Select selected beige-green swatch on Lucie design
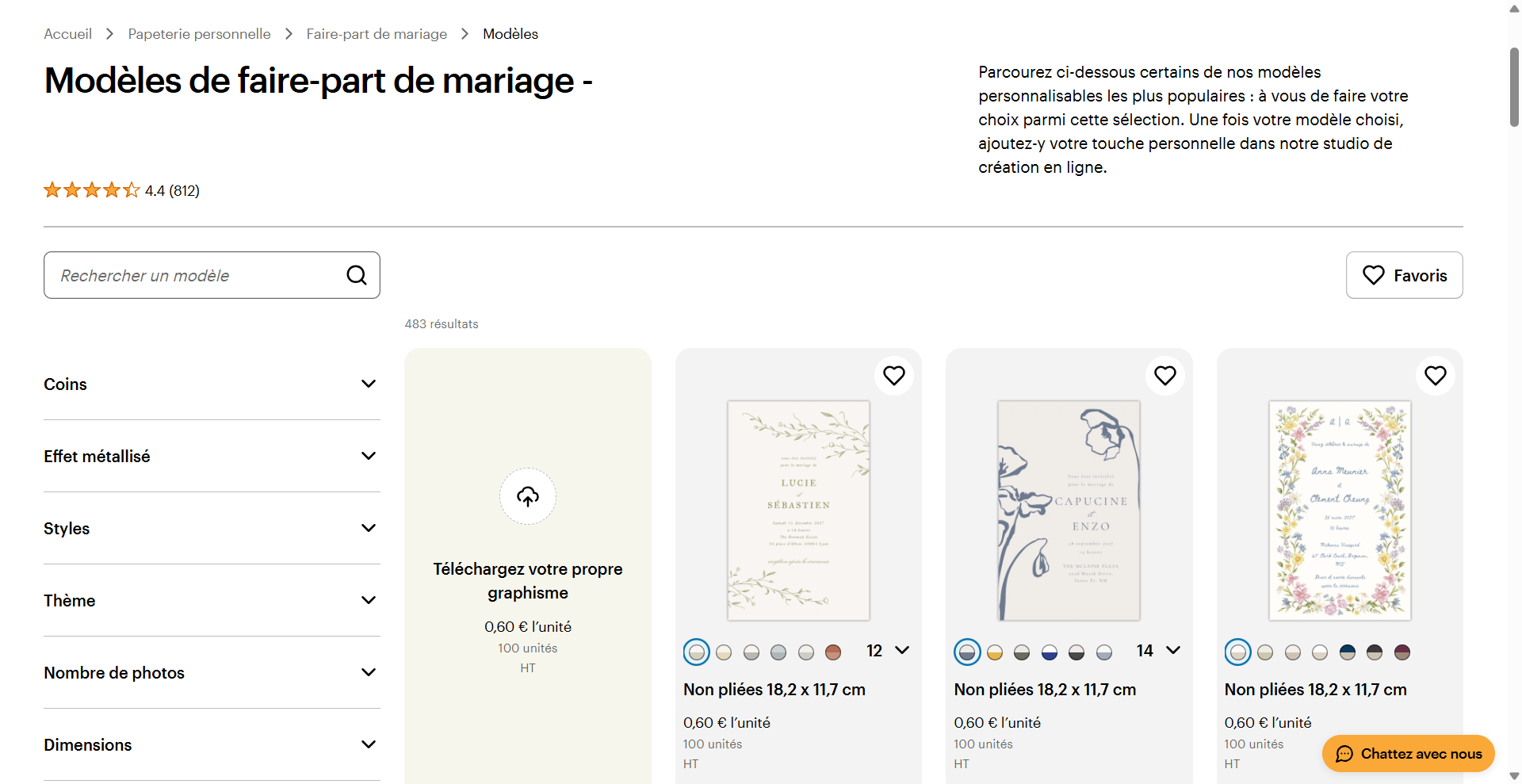Image resolution: width=1522 pixels, height=784 pixels. (697, 652)
